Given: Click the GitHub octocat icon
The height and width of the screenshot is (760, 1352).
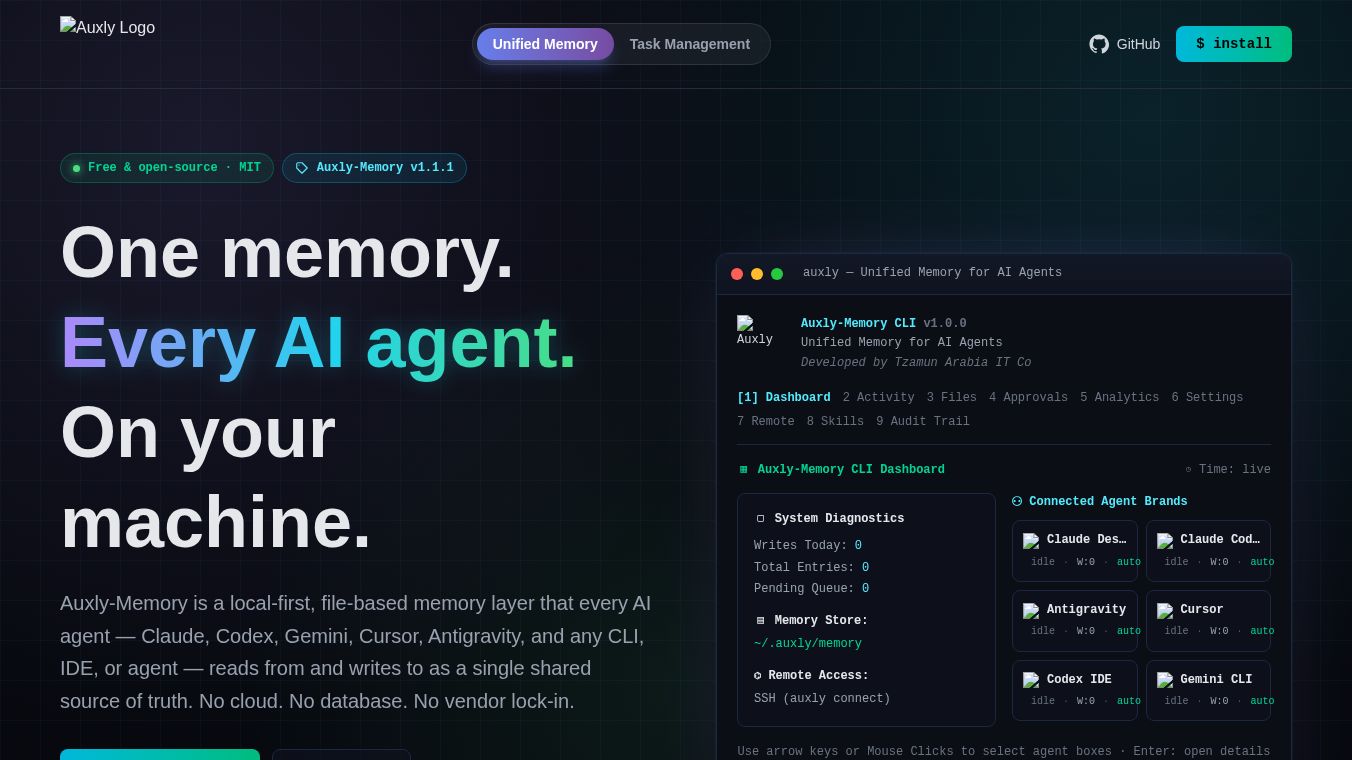Looking at the screenshot, I should click(1099, 44).
